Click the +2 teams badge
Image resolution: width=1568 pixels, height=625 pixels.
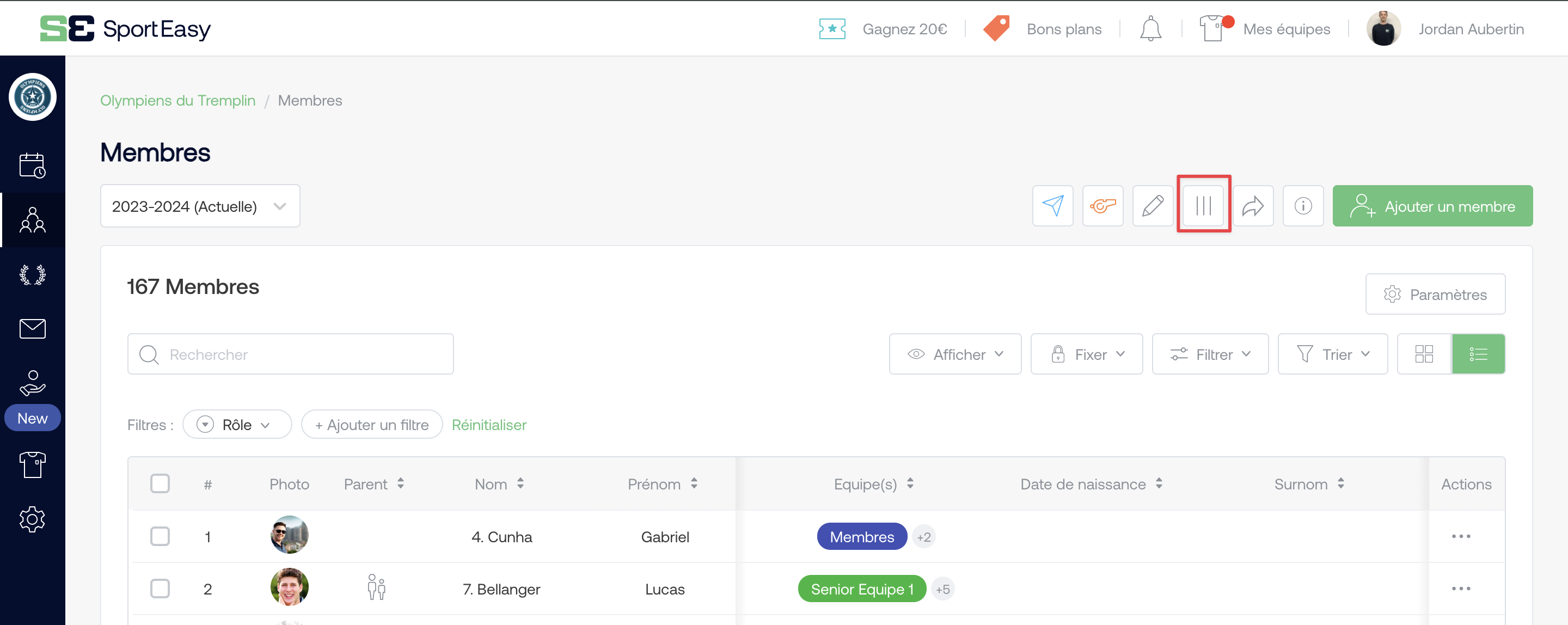[923, 536]
